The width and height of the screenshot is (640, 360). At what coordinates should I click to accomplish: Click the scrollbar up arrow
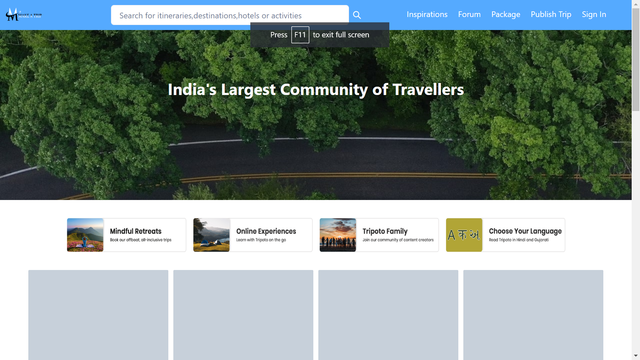[636, 4]
